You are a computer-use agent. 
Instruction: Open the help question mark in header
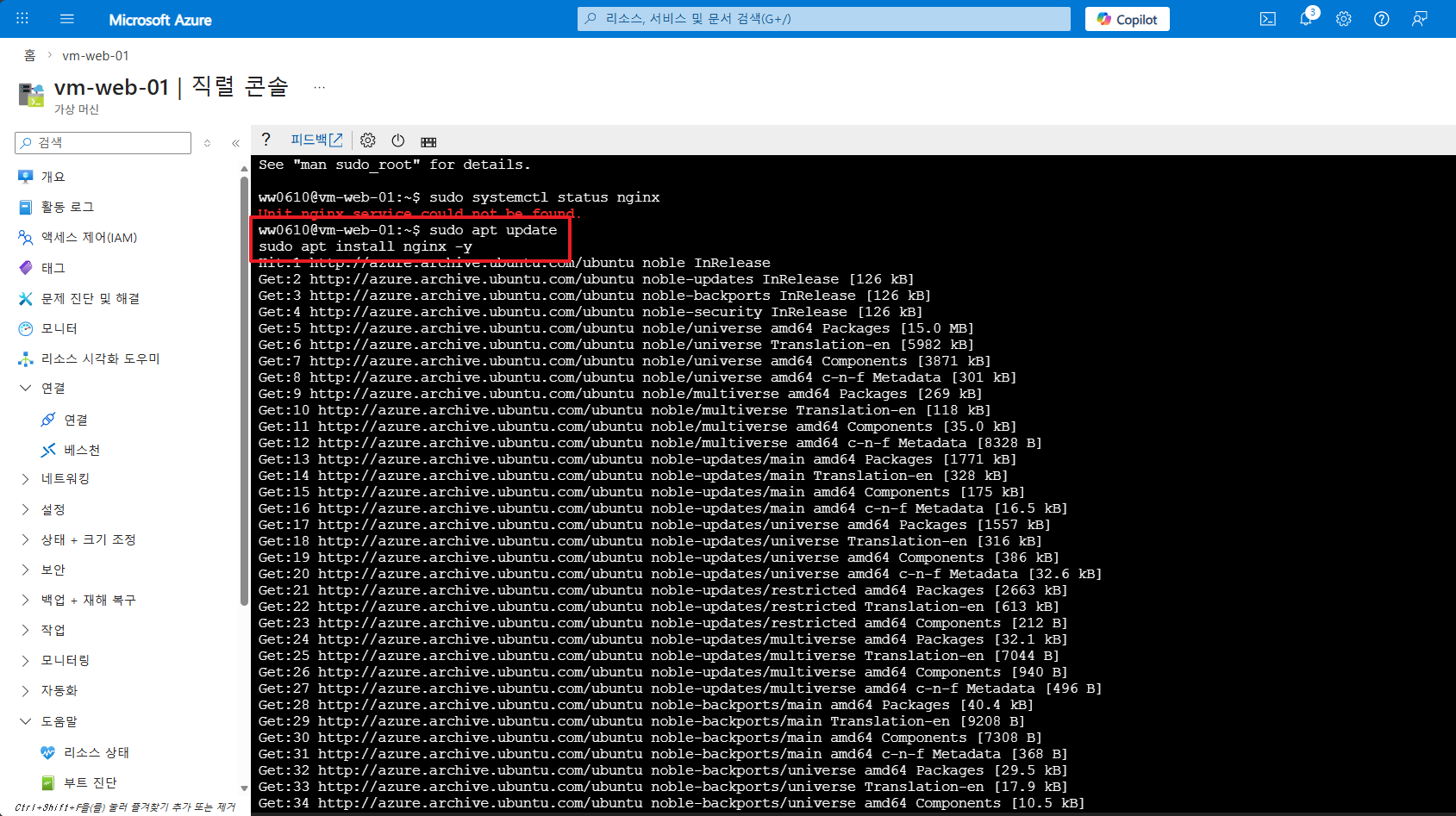pyautogui.click(x=1382, y=19)
